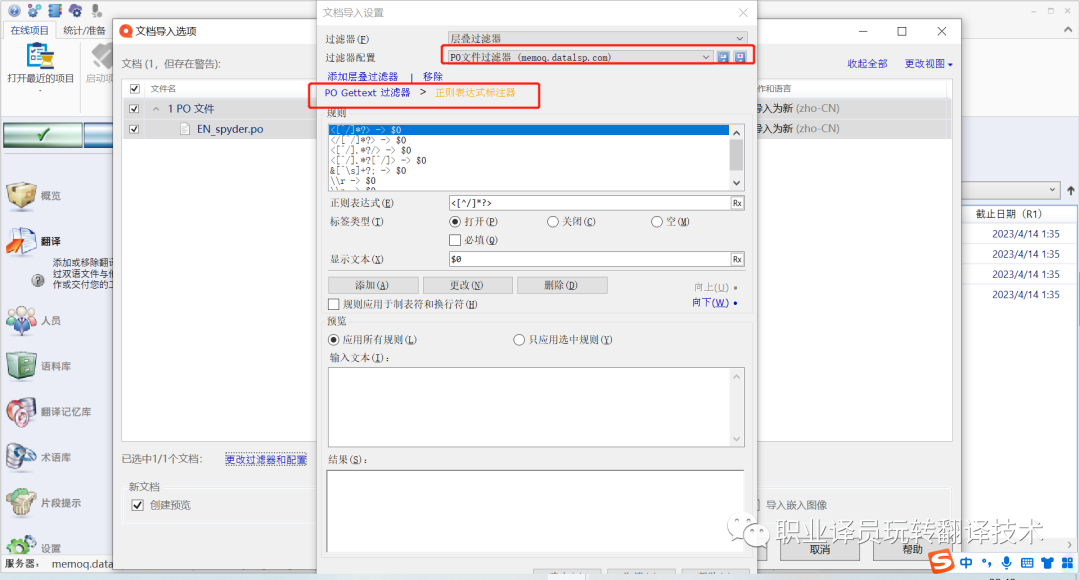Screen dimensions: 1080x580
Task: Click the Rx button beside 正则表达式 field
Action: [737, 203]
